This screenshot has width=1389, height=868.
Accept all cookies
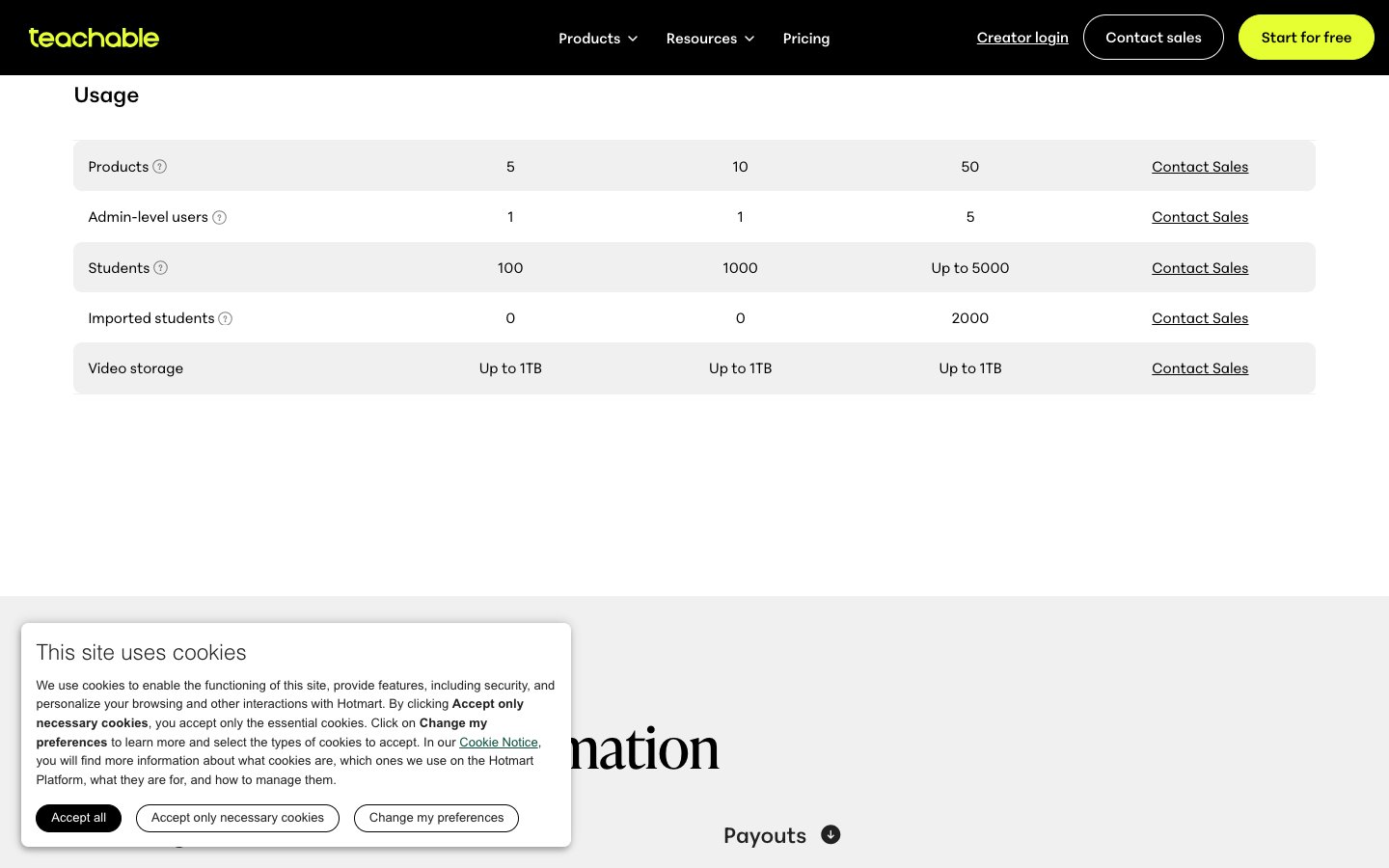pyautogui.click(x=79, y=818)
